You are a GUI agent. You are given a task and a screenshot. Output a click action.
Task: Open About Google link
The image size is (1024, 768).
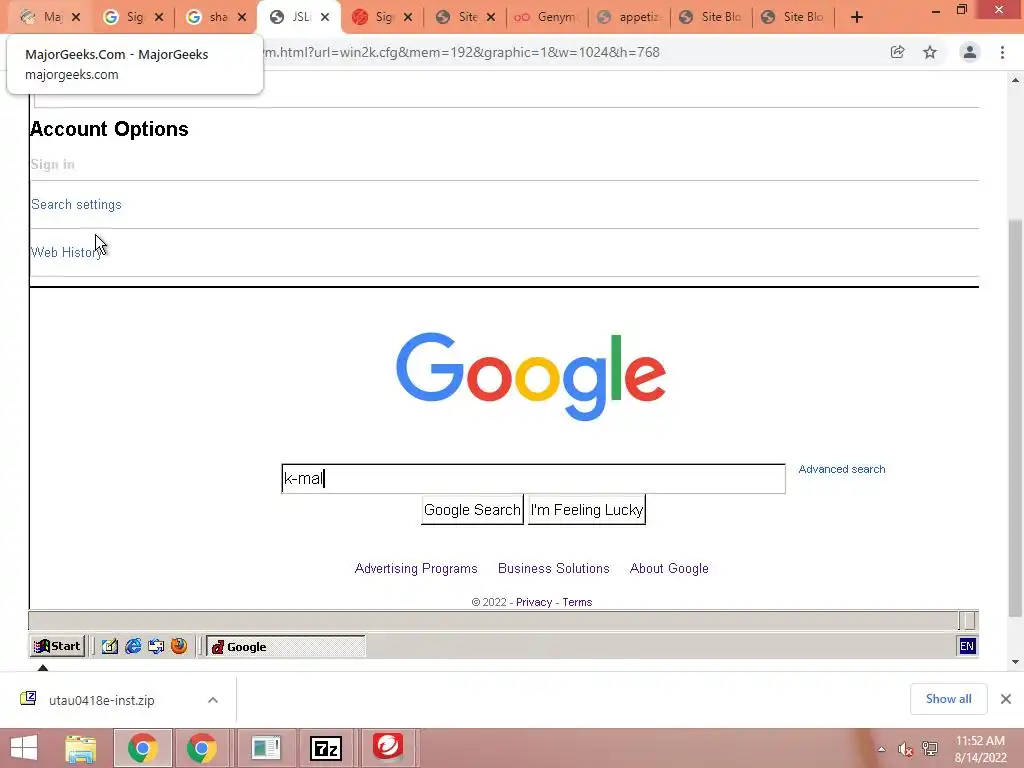(x=669, y=568)
